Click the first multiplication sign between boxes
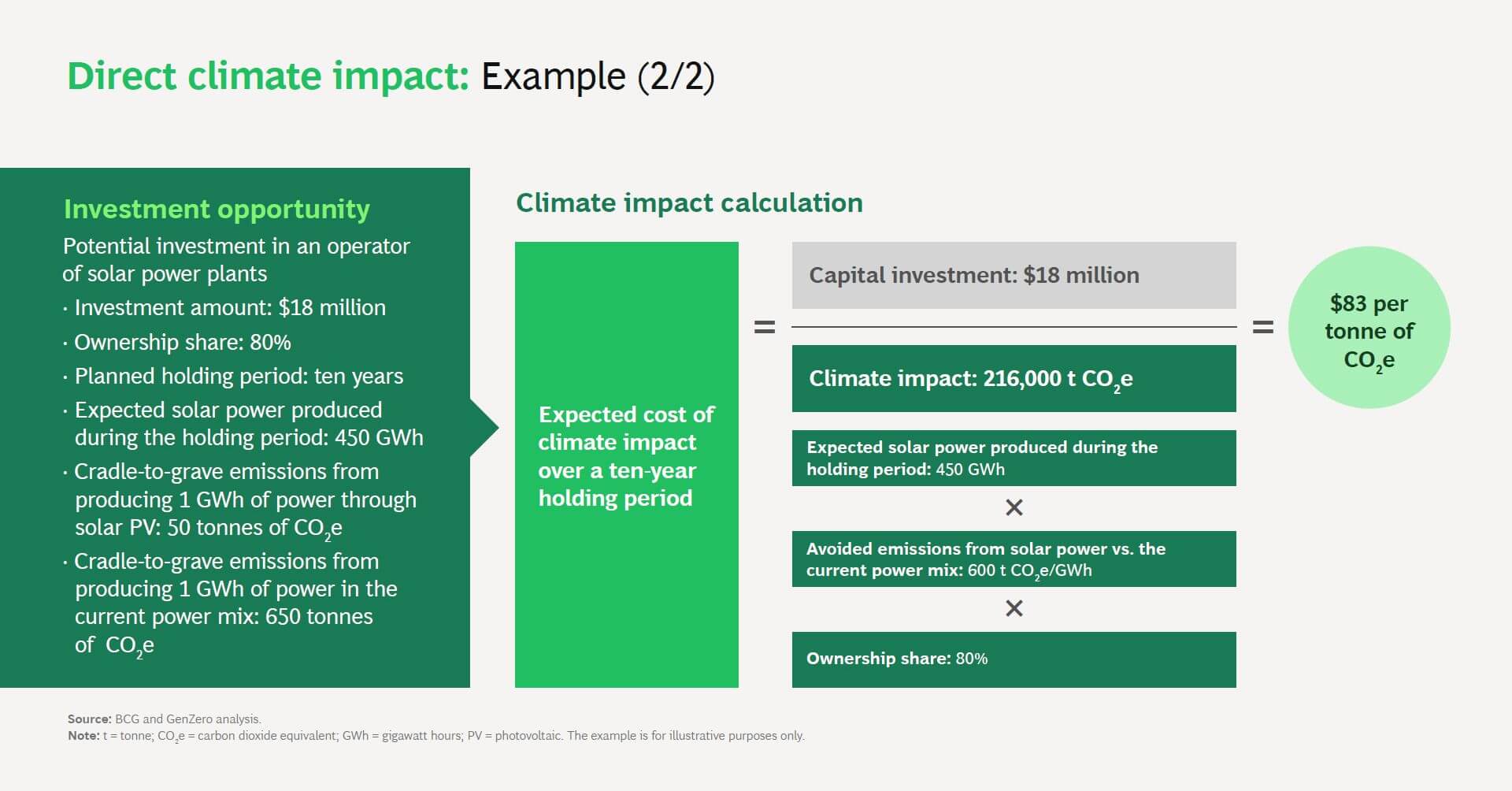Screen dimensions: 1512x791 (x=1014, y=508)
